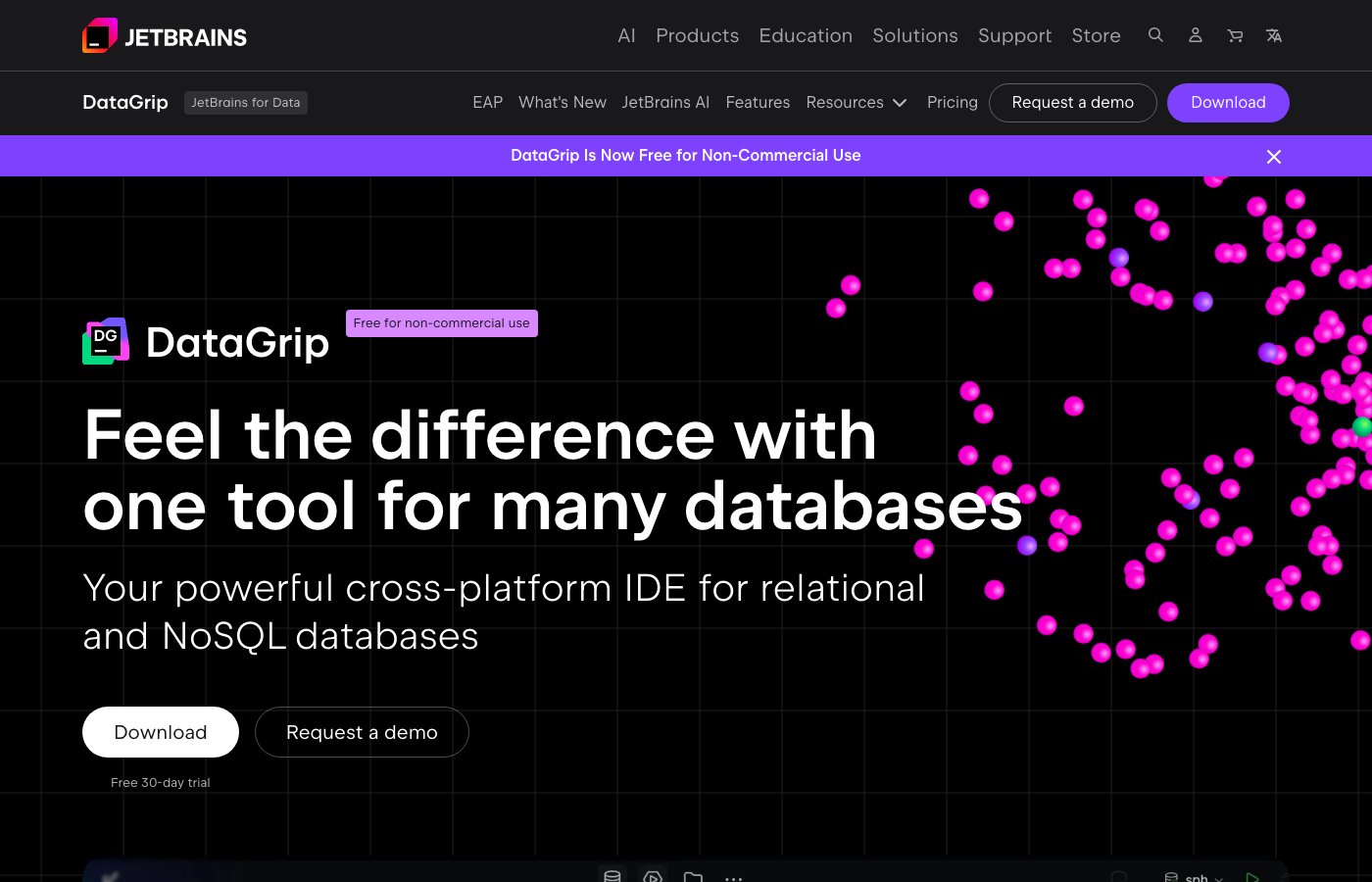Open the Products menu
The width and height of the screenshot is (1372, 882).
697,35
